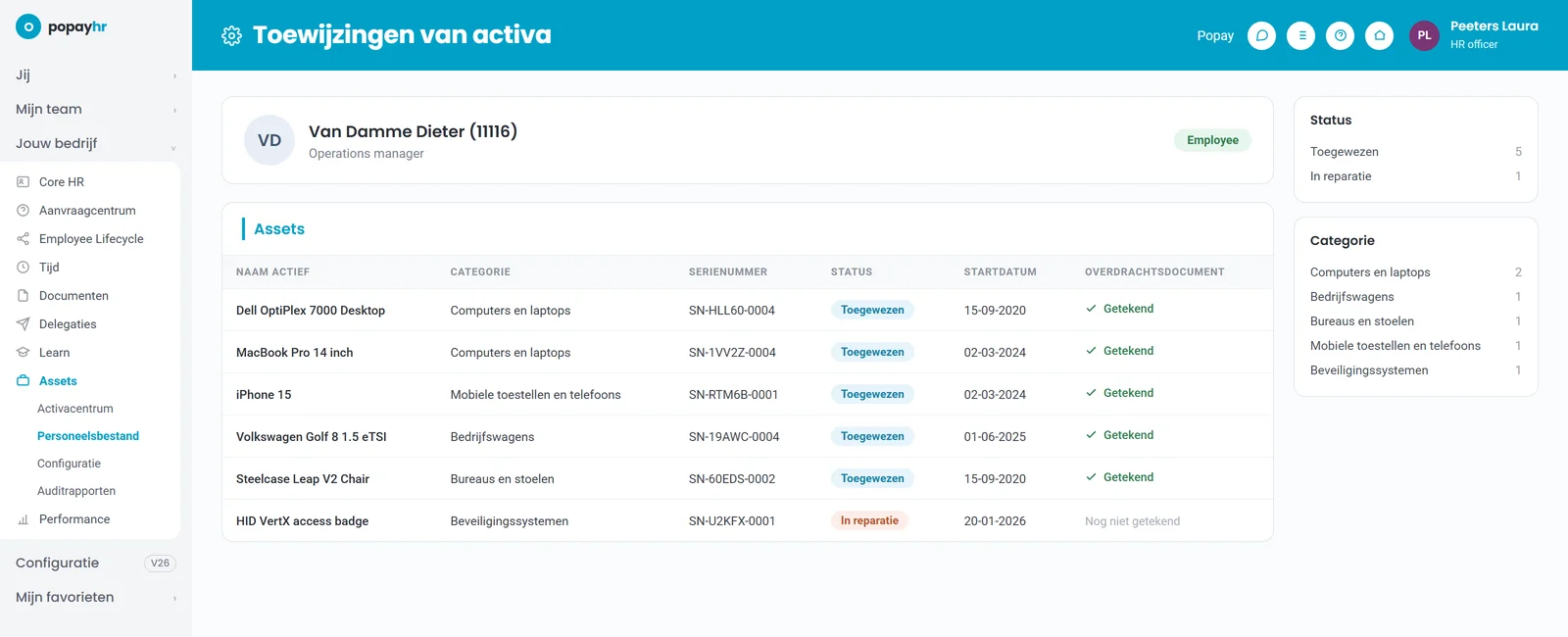The width and height of the screenshot is (1568, 637).
Task: Go to home via header house icon
Action: pos(1380,35)
